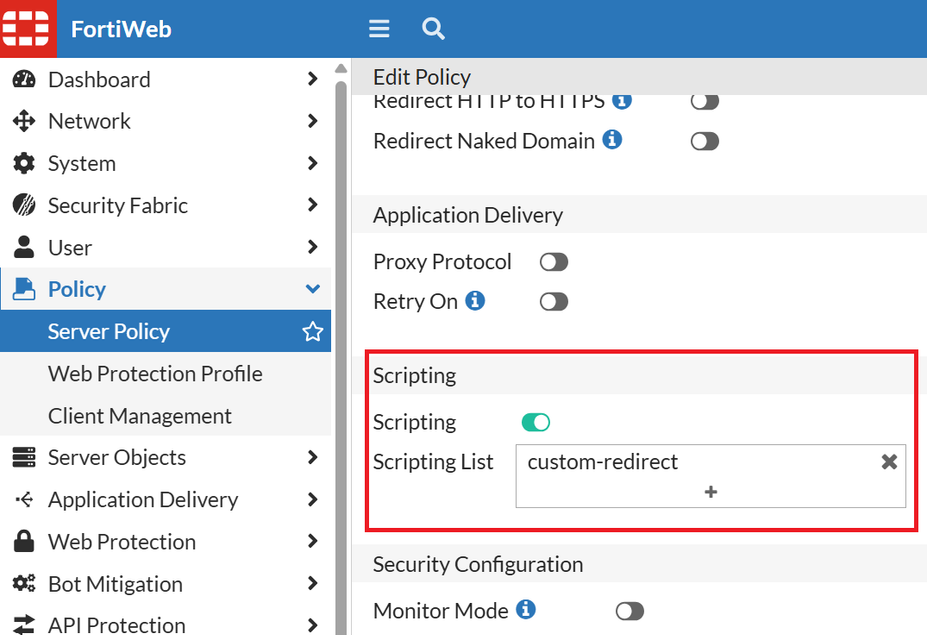Select Client Management in the sidebar

click(140, 416)
